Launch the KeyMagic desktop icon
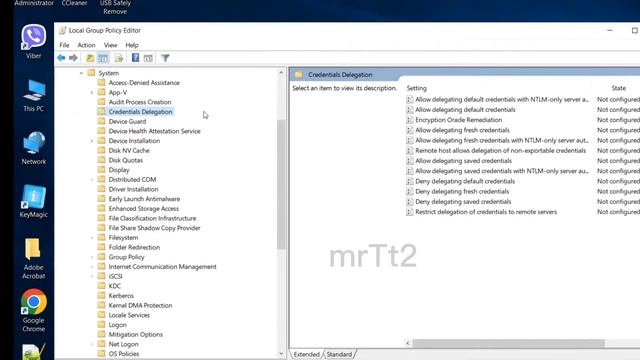This screenshot has height=360, width=640. [33, 201]
